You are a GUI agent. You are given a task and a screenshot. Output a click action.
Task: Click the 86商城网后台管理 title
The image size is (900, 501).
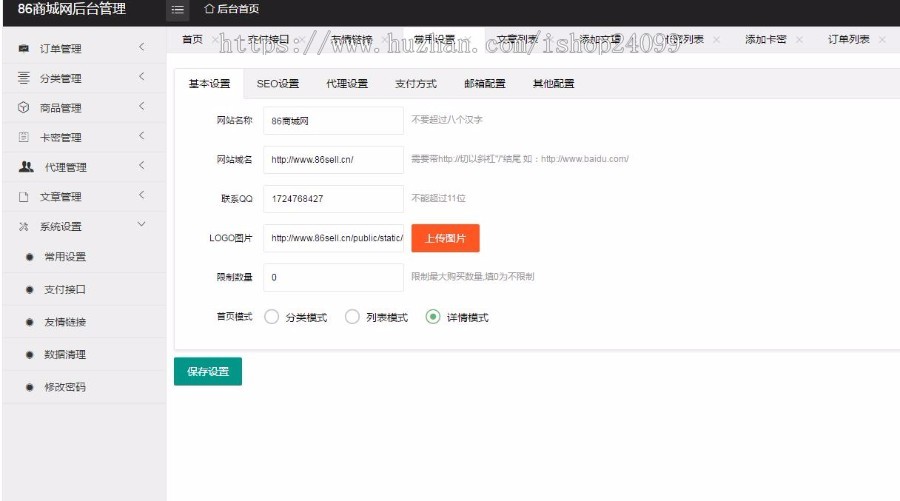point(72,9)
